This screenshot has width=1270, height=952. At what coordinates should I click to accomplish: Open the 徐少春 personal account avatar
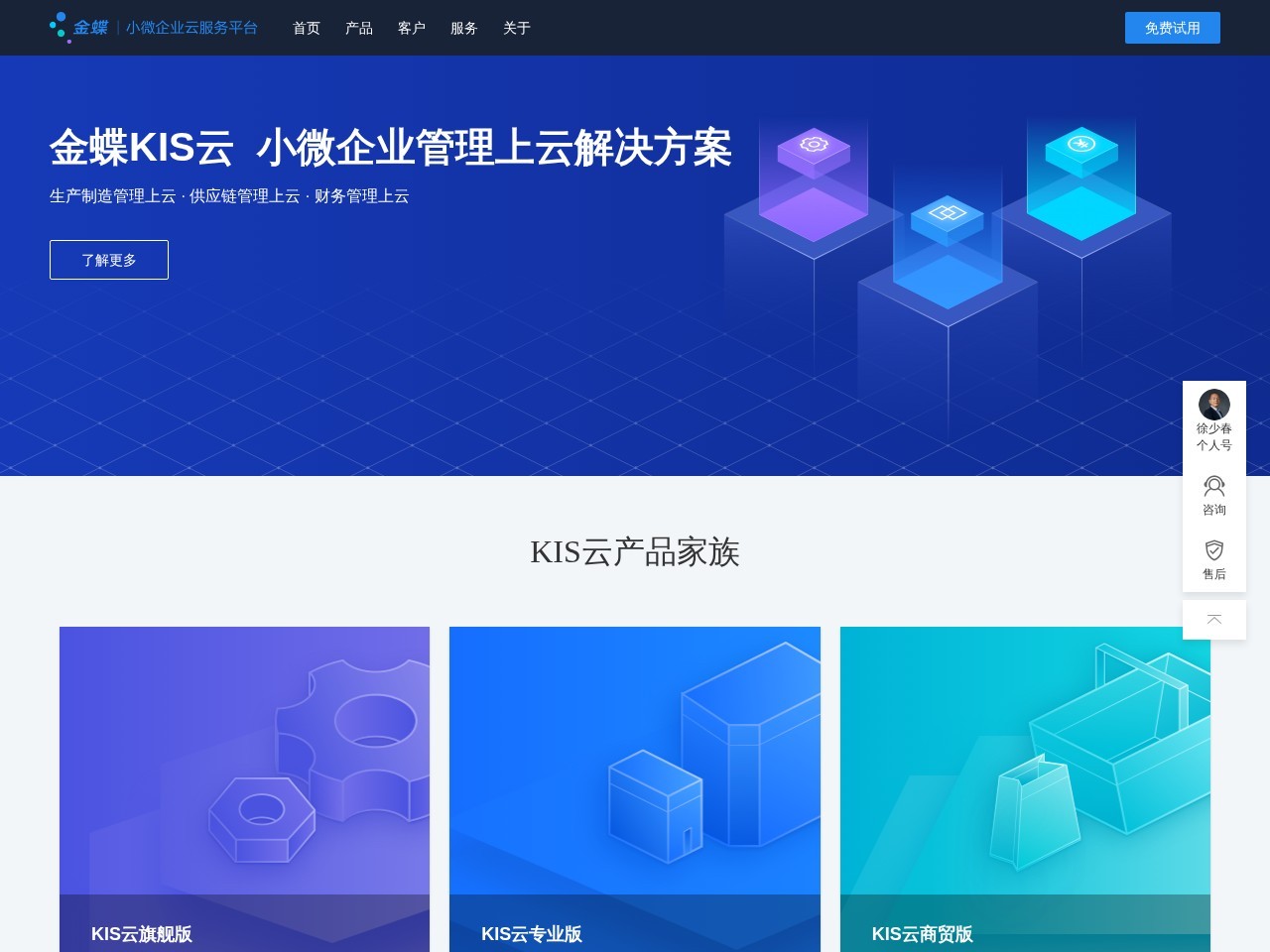click(1214, 405)
